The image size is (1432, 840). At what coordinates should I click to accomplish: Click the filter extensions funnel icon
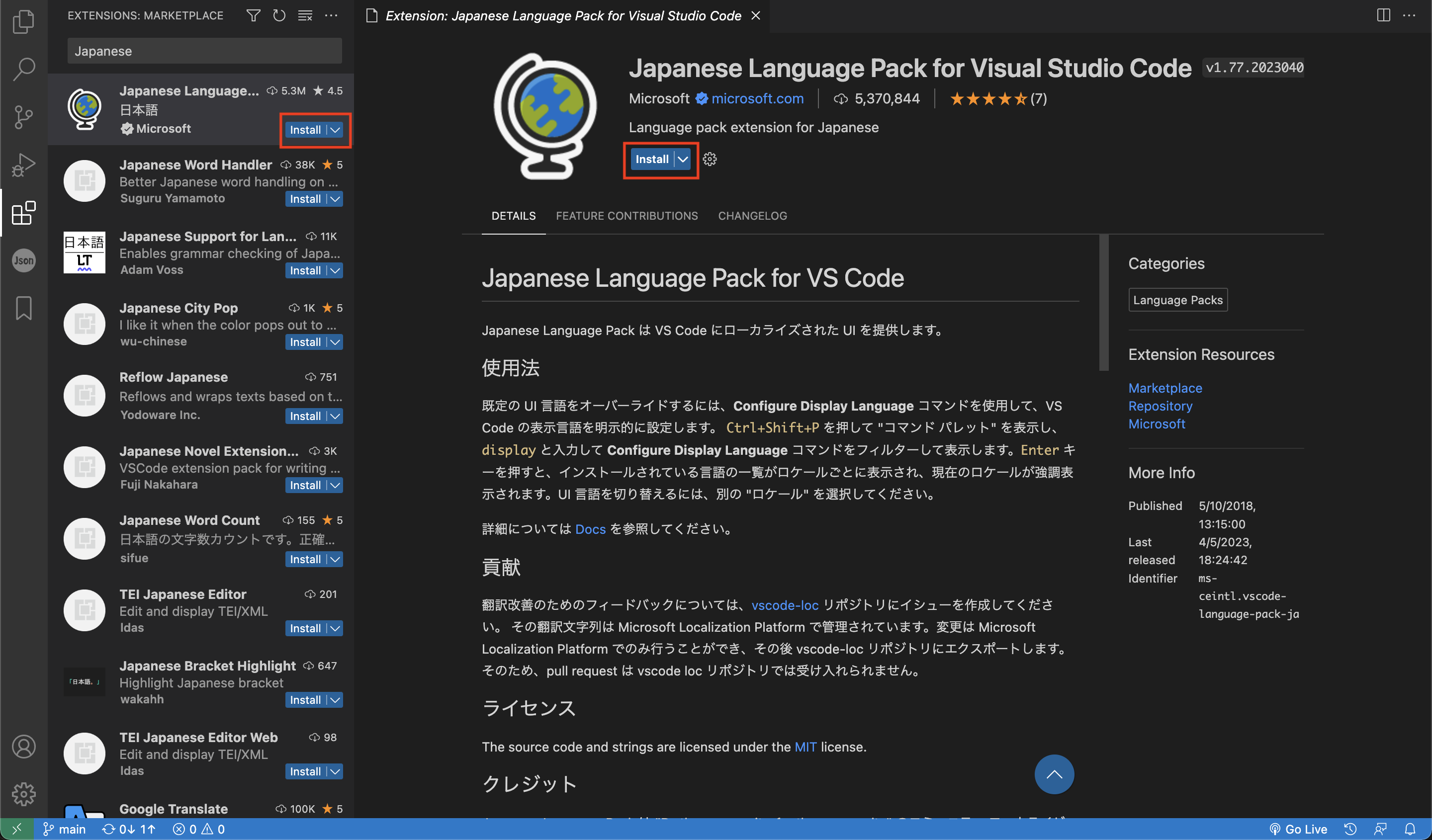[254, 15]
